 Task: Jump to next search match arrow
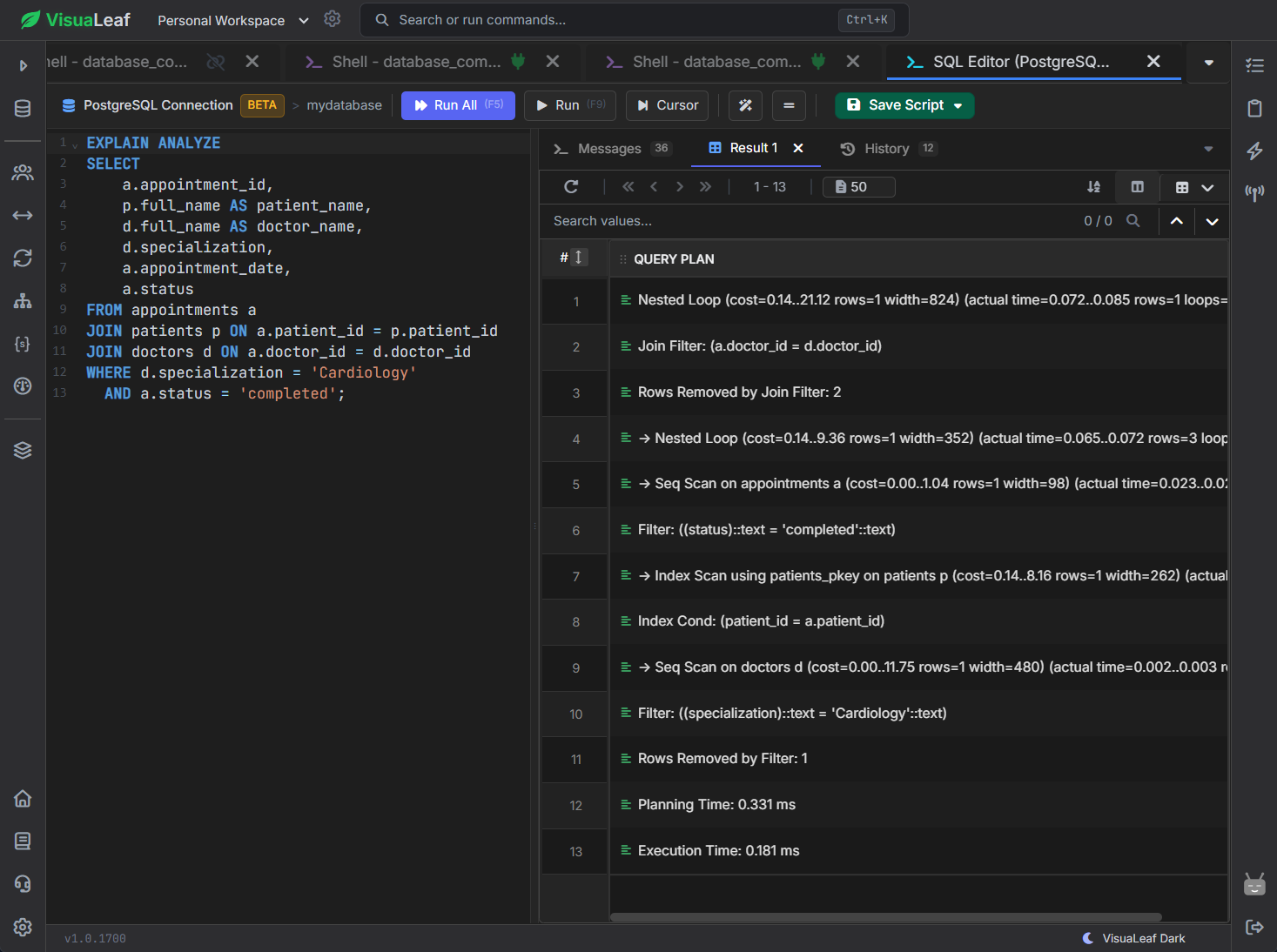(1212, 221)
